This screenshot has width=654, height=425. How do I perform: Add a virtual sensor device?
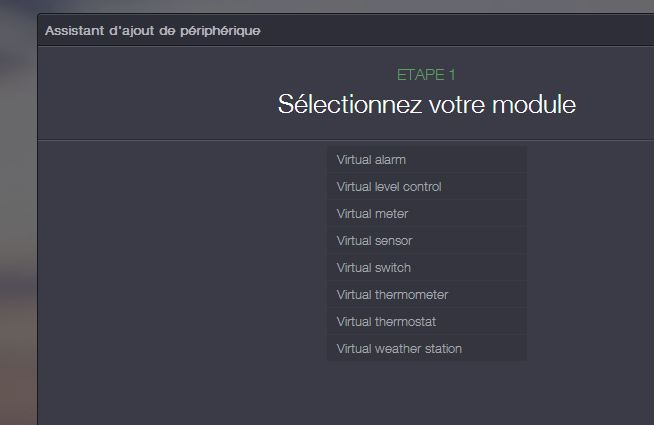coord(426,241)
